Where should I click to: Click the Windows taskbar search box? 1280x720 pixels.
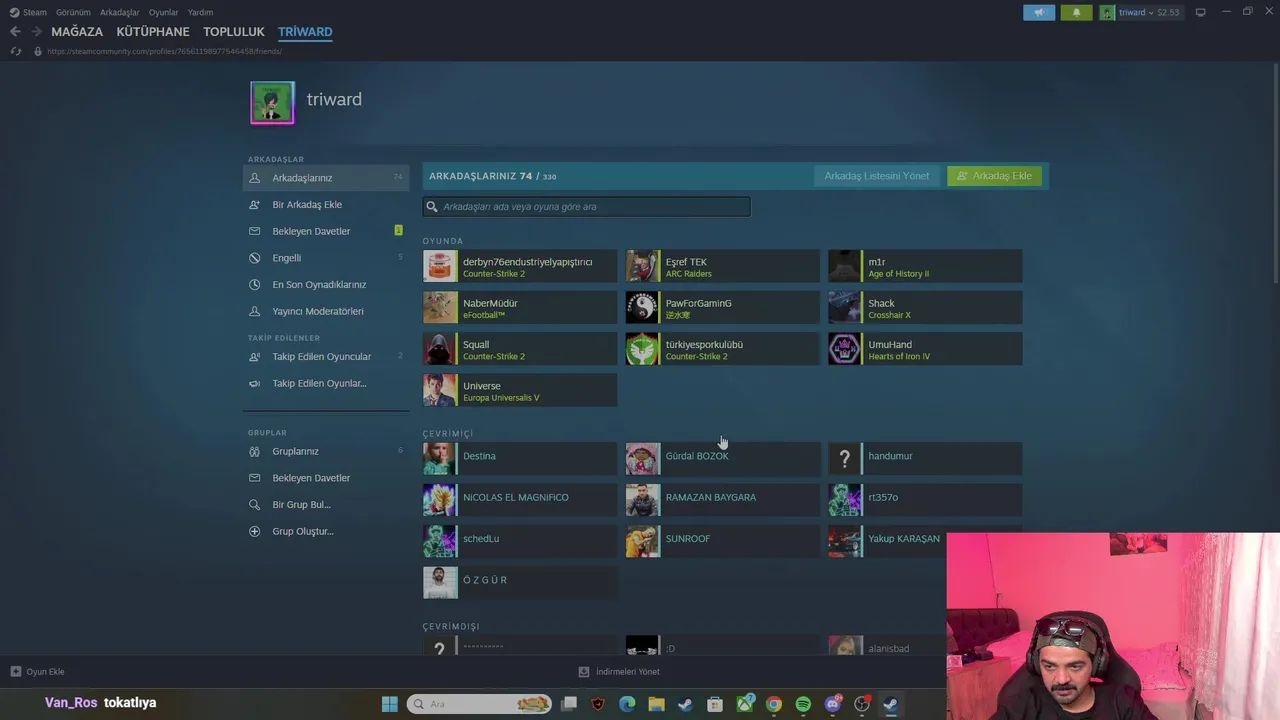click(x=479, y=704)
